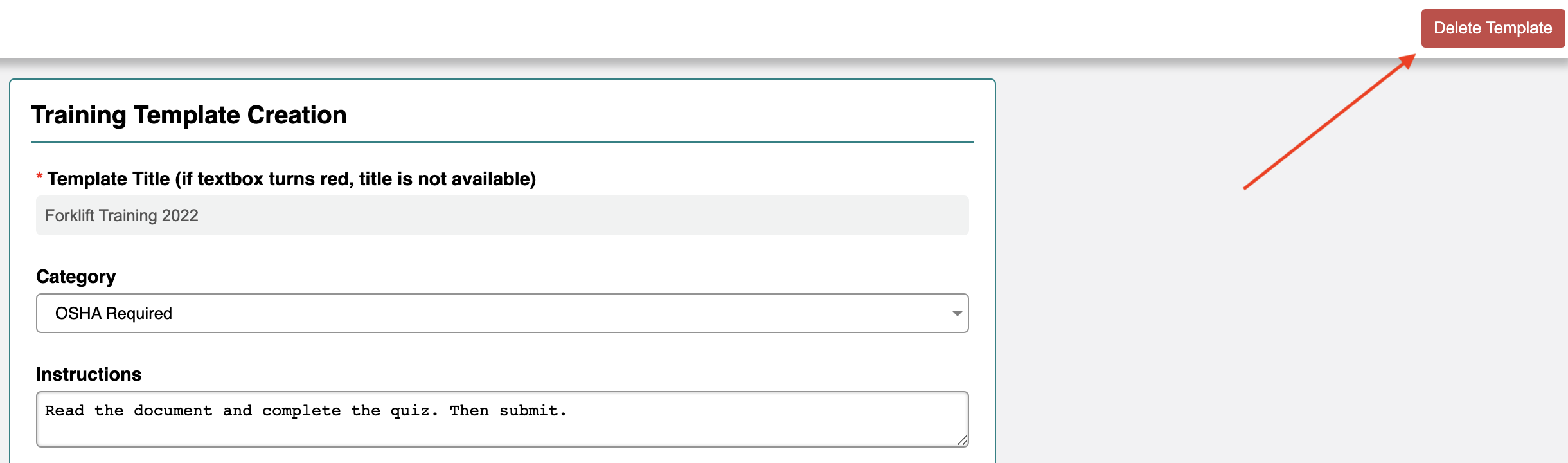The image size is (1568, 463).
Task: Click into the Instructions text area
Action: pos(502,419)
